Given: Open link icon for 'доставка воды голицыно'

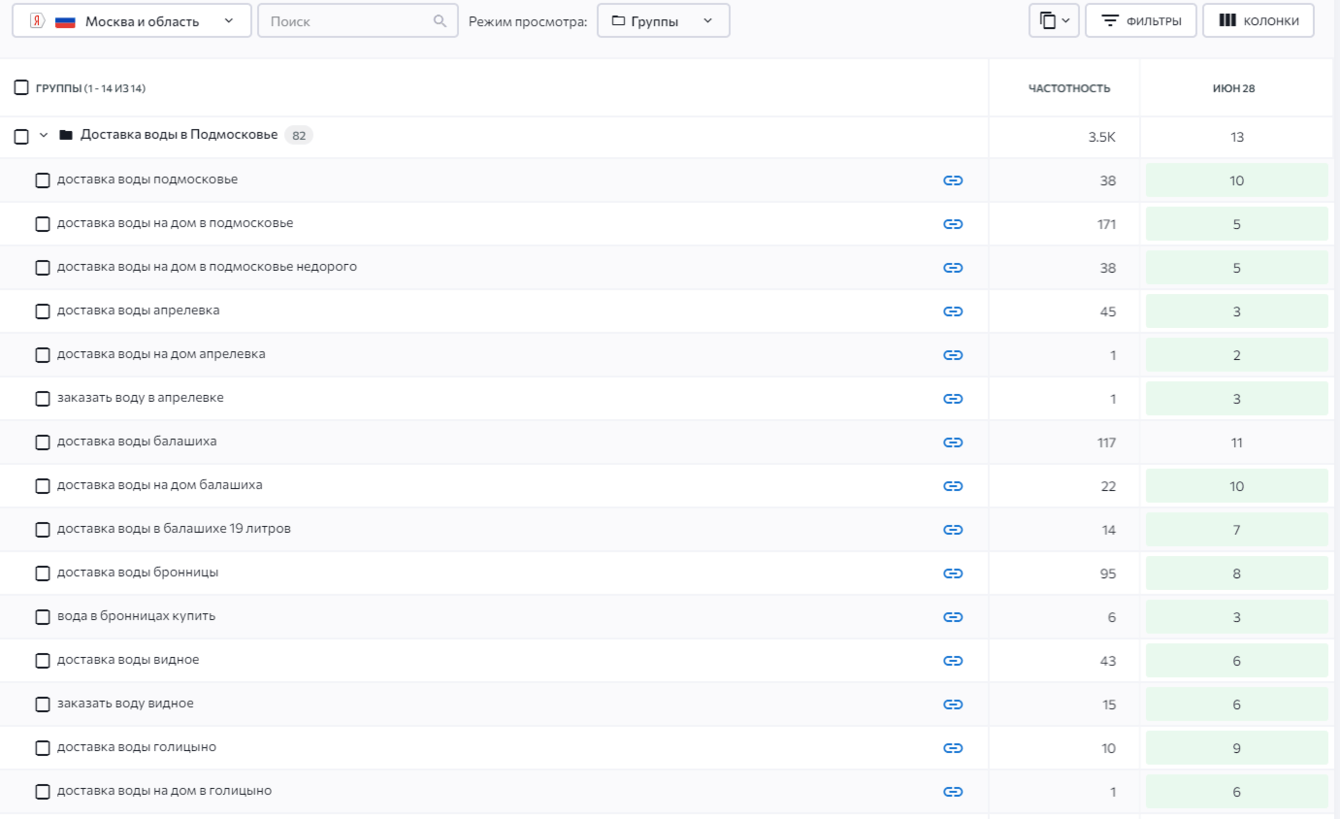Looking at the screenshot, I should point(952,748).
